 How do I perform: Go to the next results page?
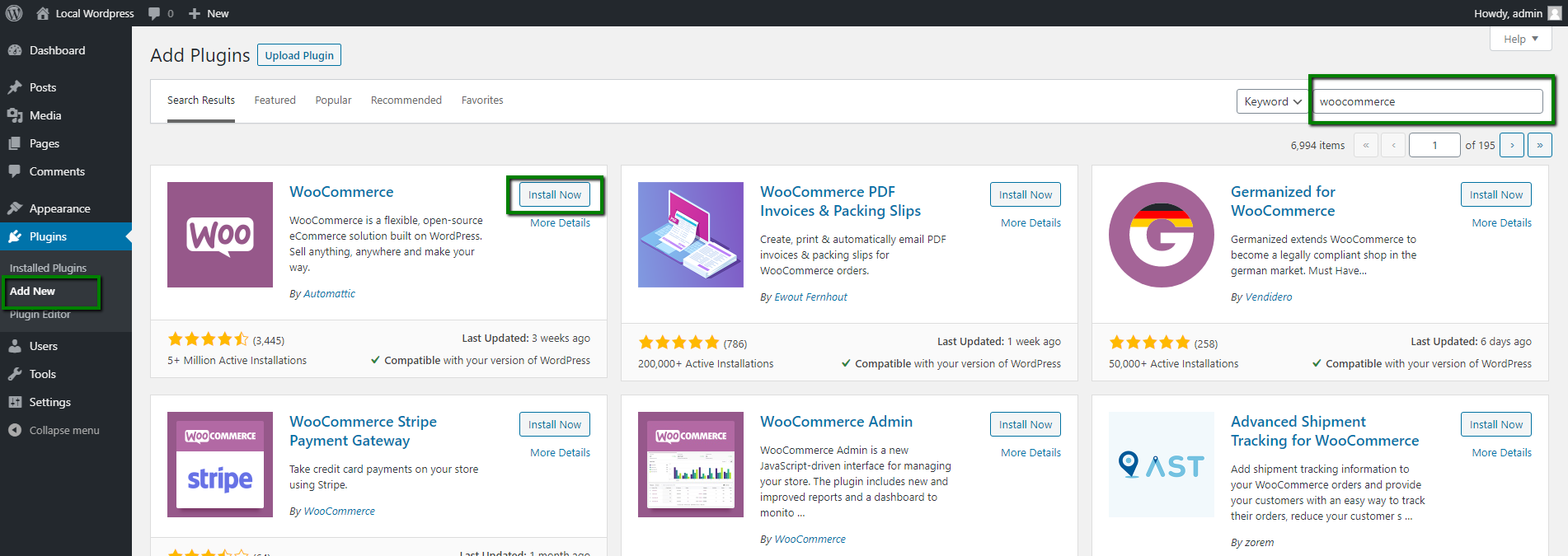1512,145
